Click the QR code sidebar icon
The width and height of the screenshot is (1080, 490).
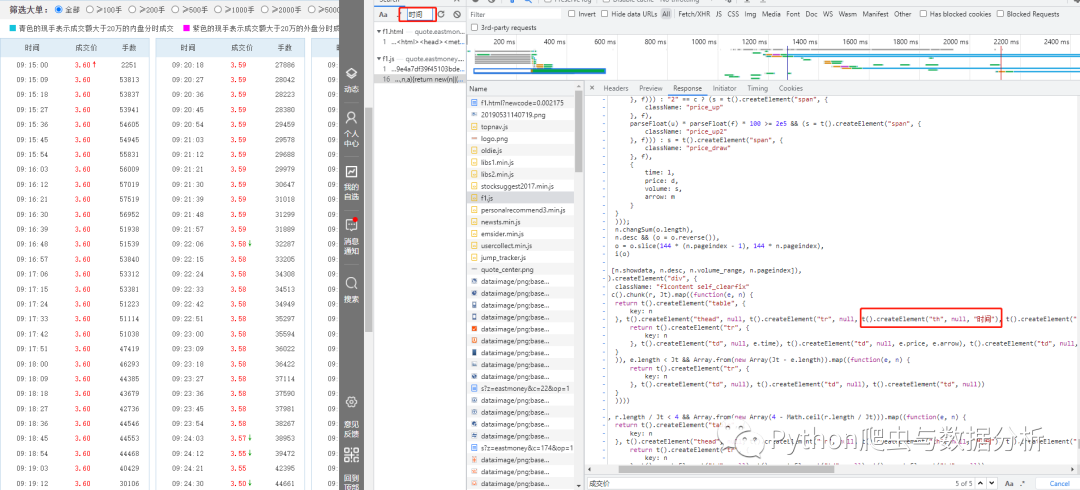(351, 455)
